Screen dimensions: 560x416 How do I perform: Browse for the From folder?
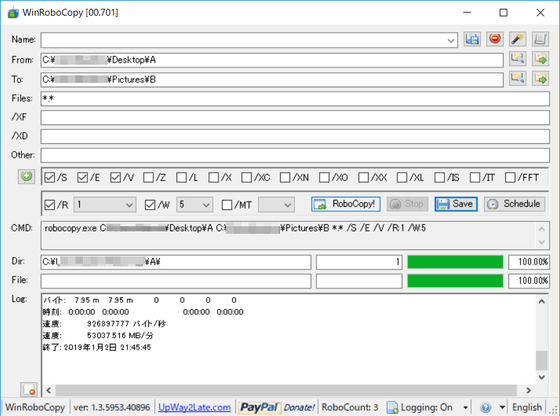tap(517, 59)
